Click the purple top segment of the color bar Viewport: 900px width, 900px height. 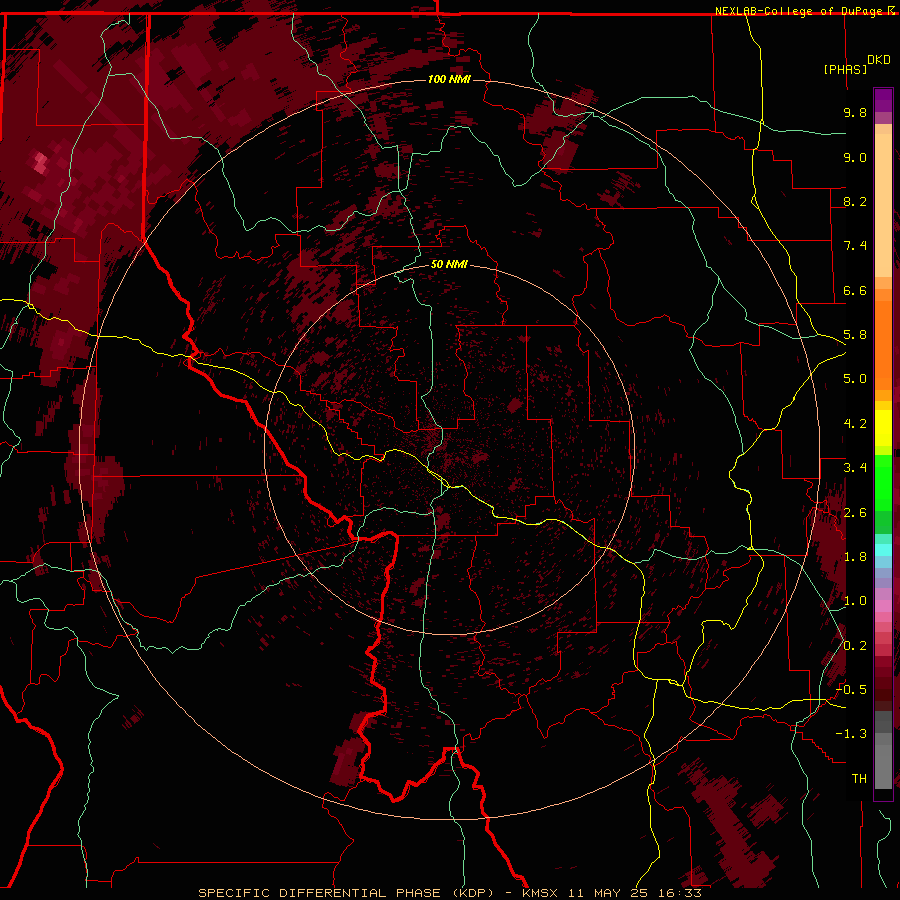pos(883,100)
